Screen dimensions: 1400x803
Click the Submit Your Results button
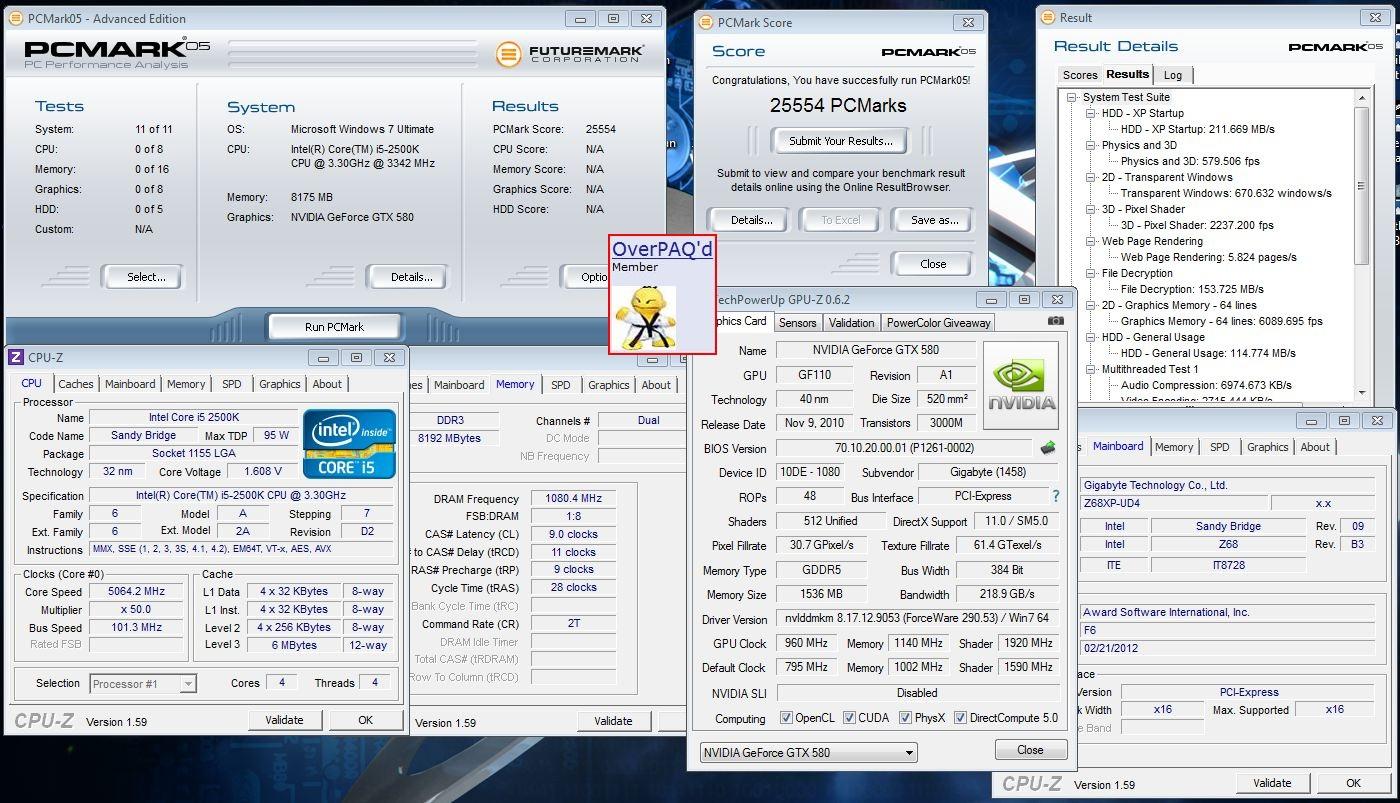pyautogui.click(x=840, y=141)
